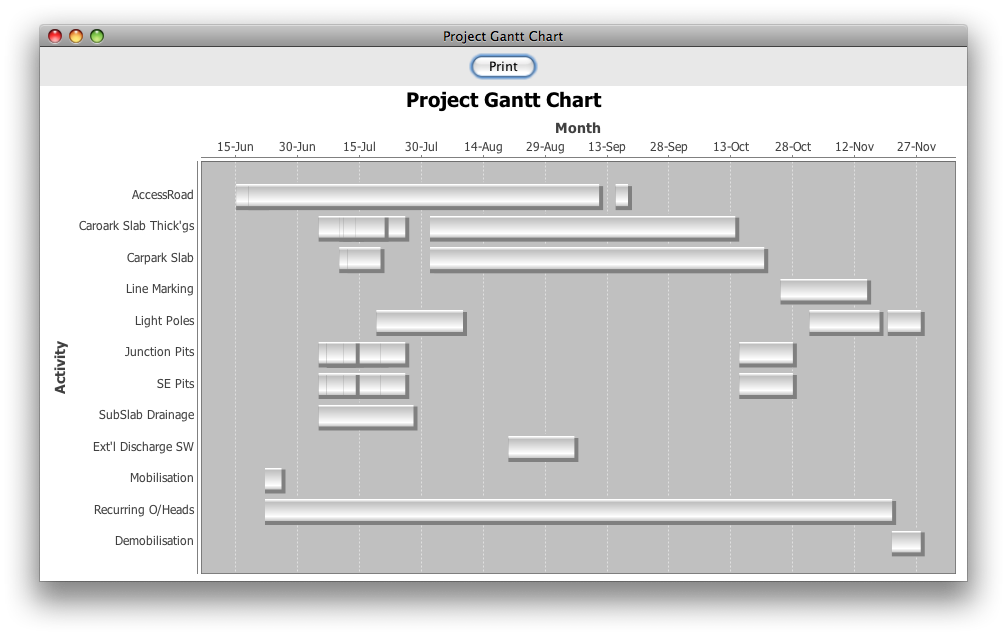This screenshot has width=1007, height=636.
Task: Click the 30-Jun date tick label
Action: coord(297,146)
